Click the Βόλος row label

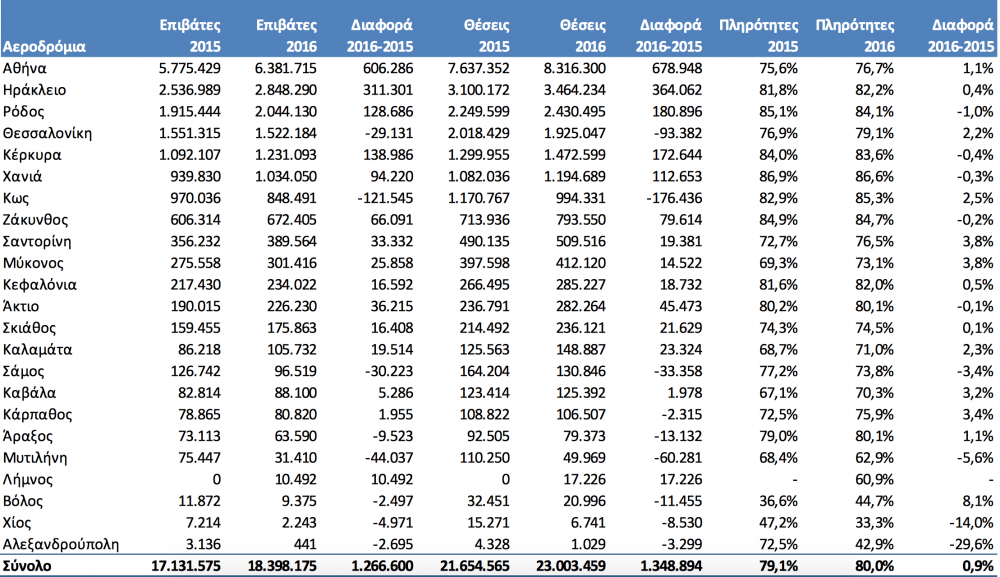[23, 502]
